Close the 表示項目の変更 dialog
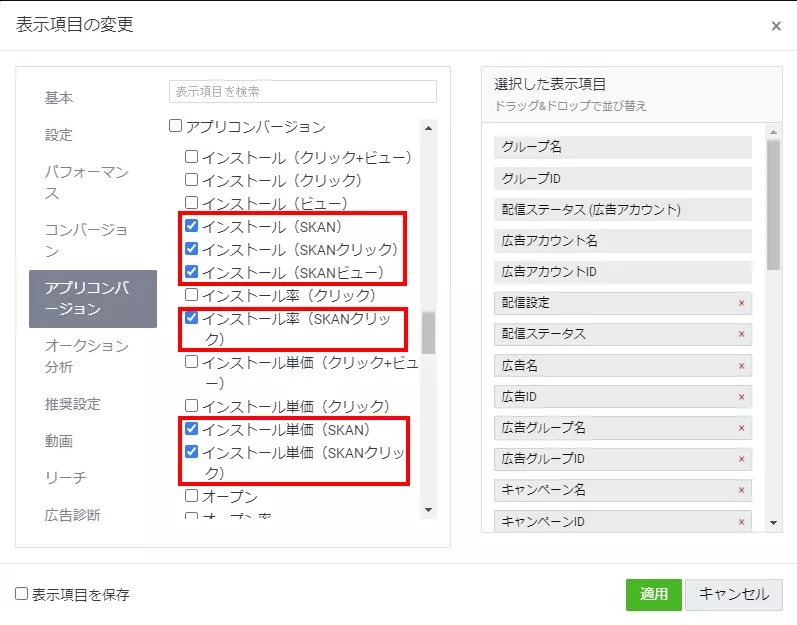The image size is (797, 625). (776, 26)
